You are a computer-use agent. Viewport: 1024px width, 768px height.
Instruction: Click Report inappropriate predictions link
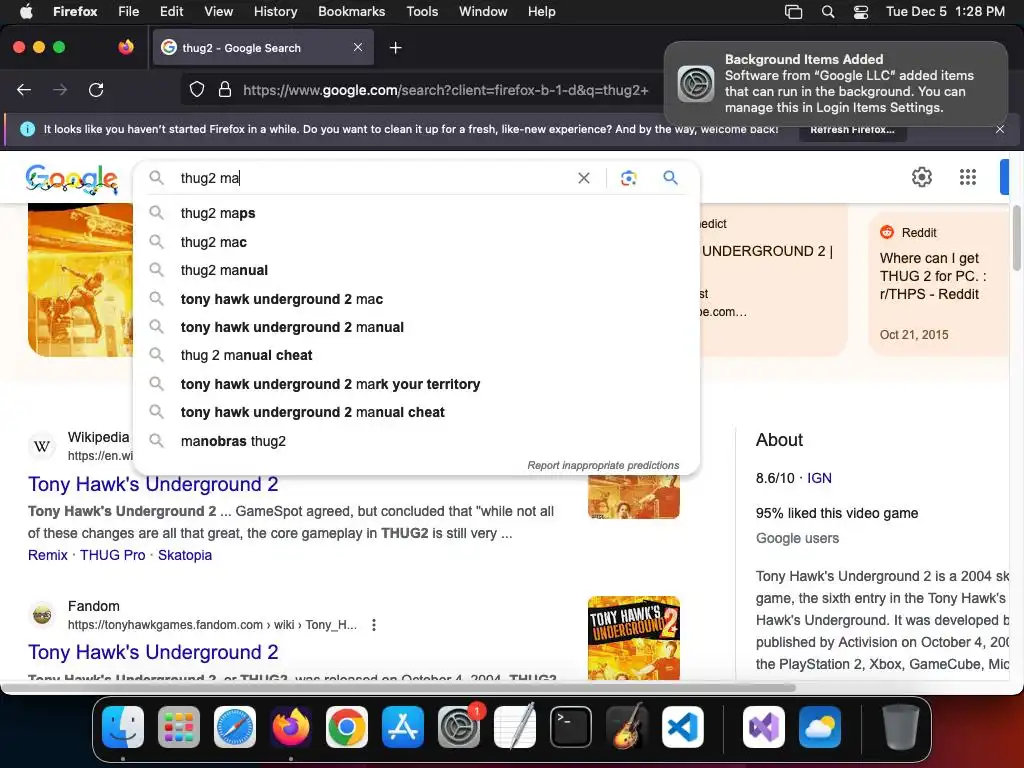click(x=603, y=465)
